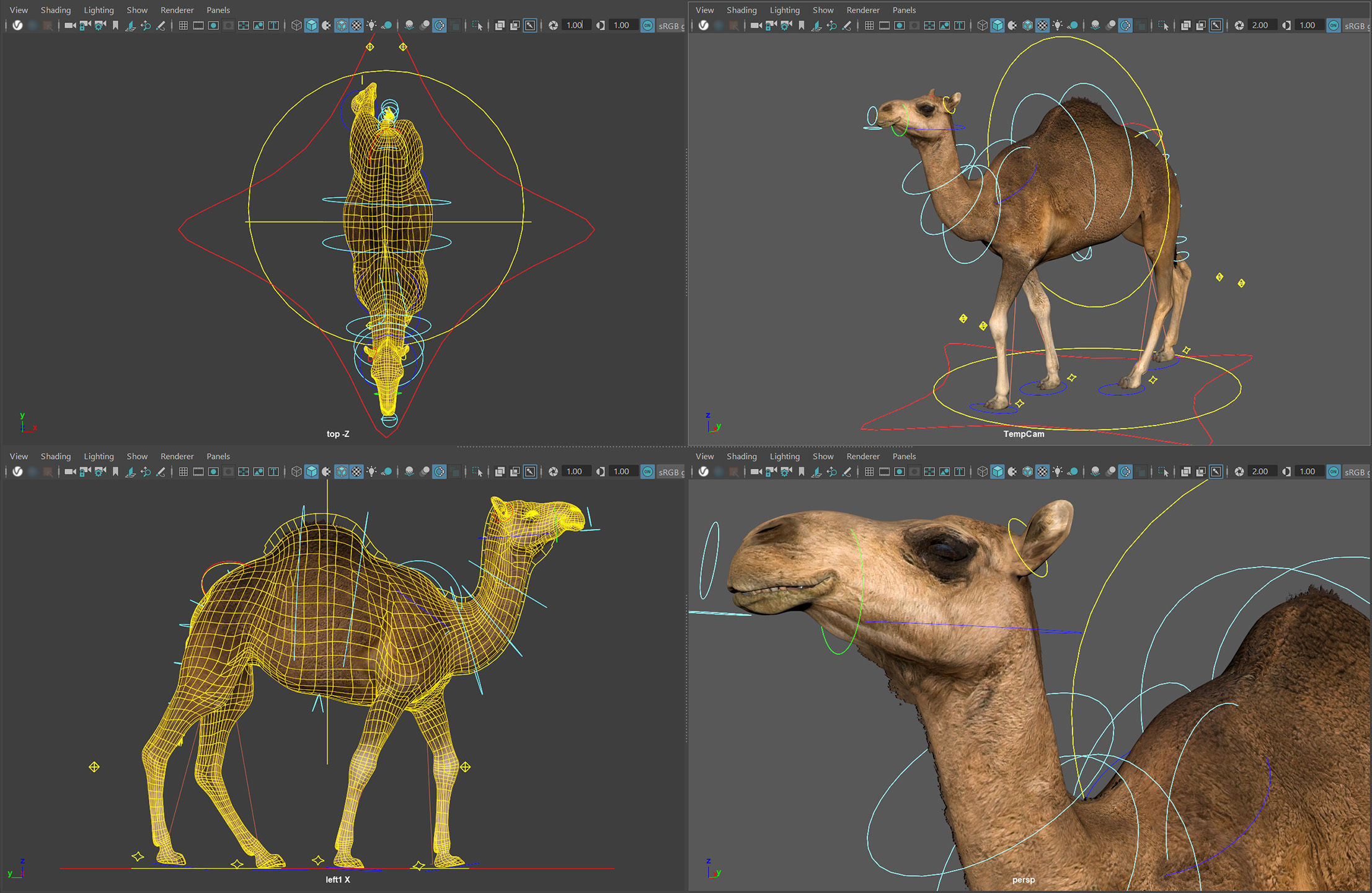Click Use All Lights icon in TempCam panel
This screenshot has width=1372, height=893.
[x=1058, y=25]
